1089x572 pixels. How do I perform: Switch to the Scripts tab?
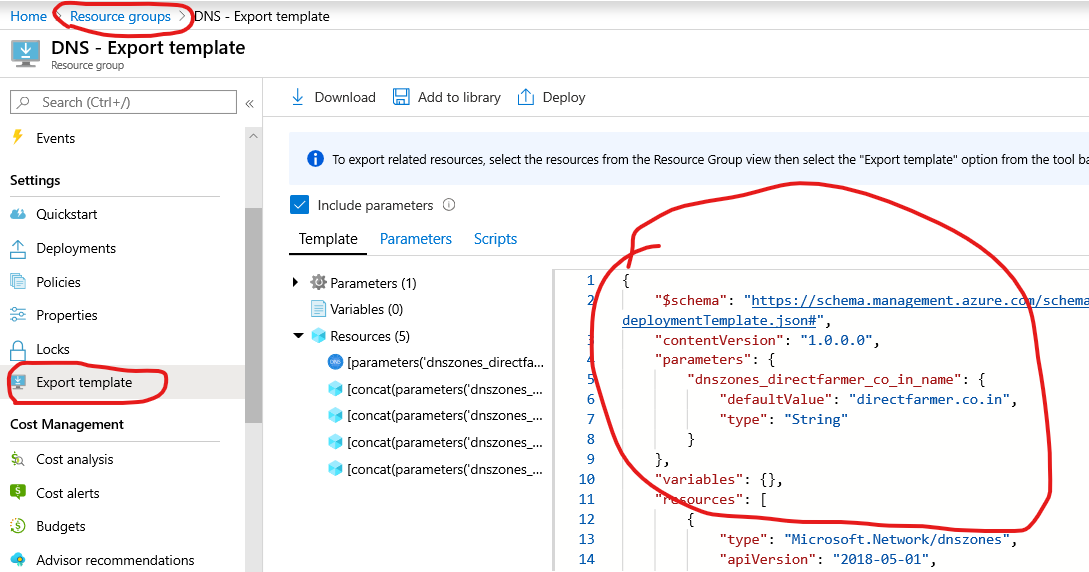[495, 239]
